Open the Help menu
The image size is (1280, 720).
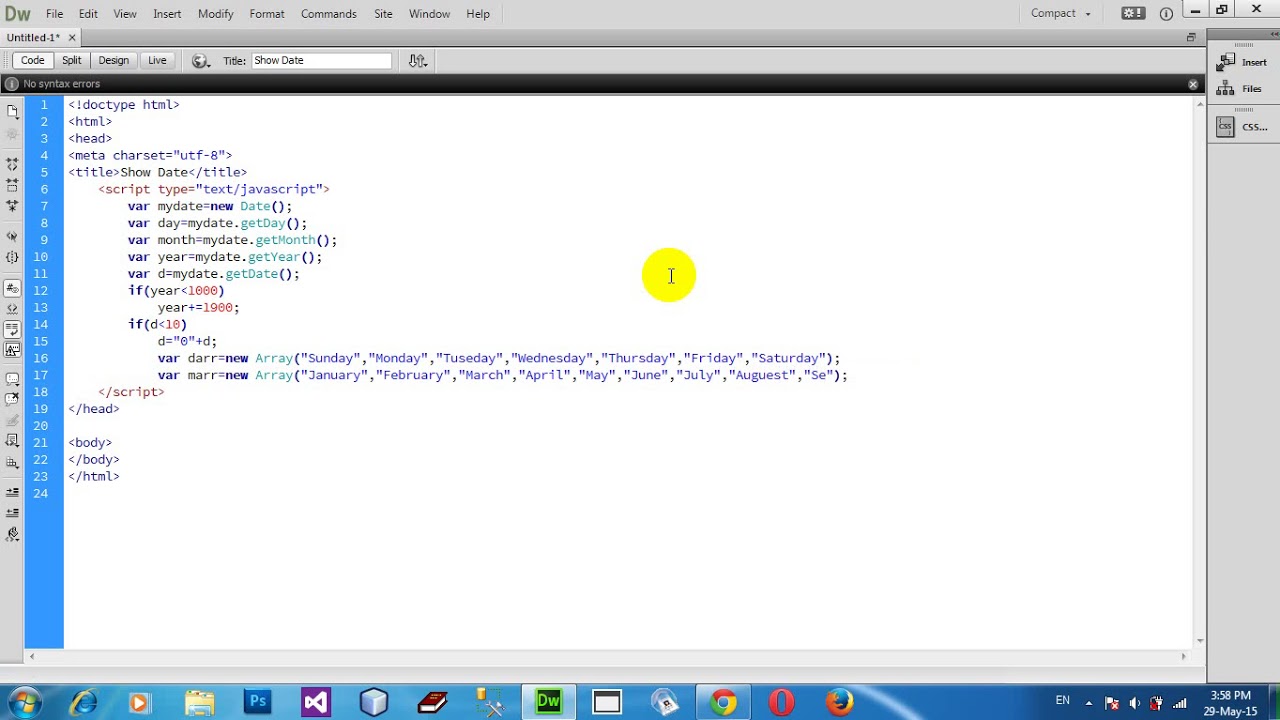478,14
